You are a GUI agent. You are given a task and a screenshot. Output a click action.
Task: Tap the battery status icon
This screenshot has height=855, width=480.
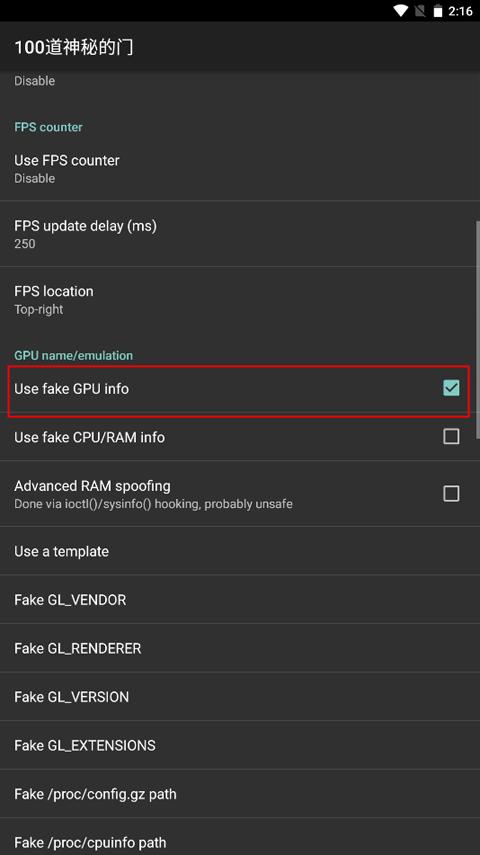pos(438,11)
